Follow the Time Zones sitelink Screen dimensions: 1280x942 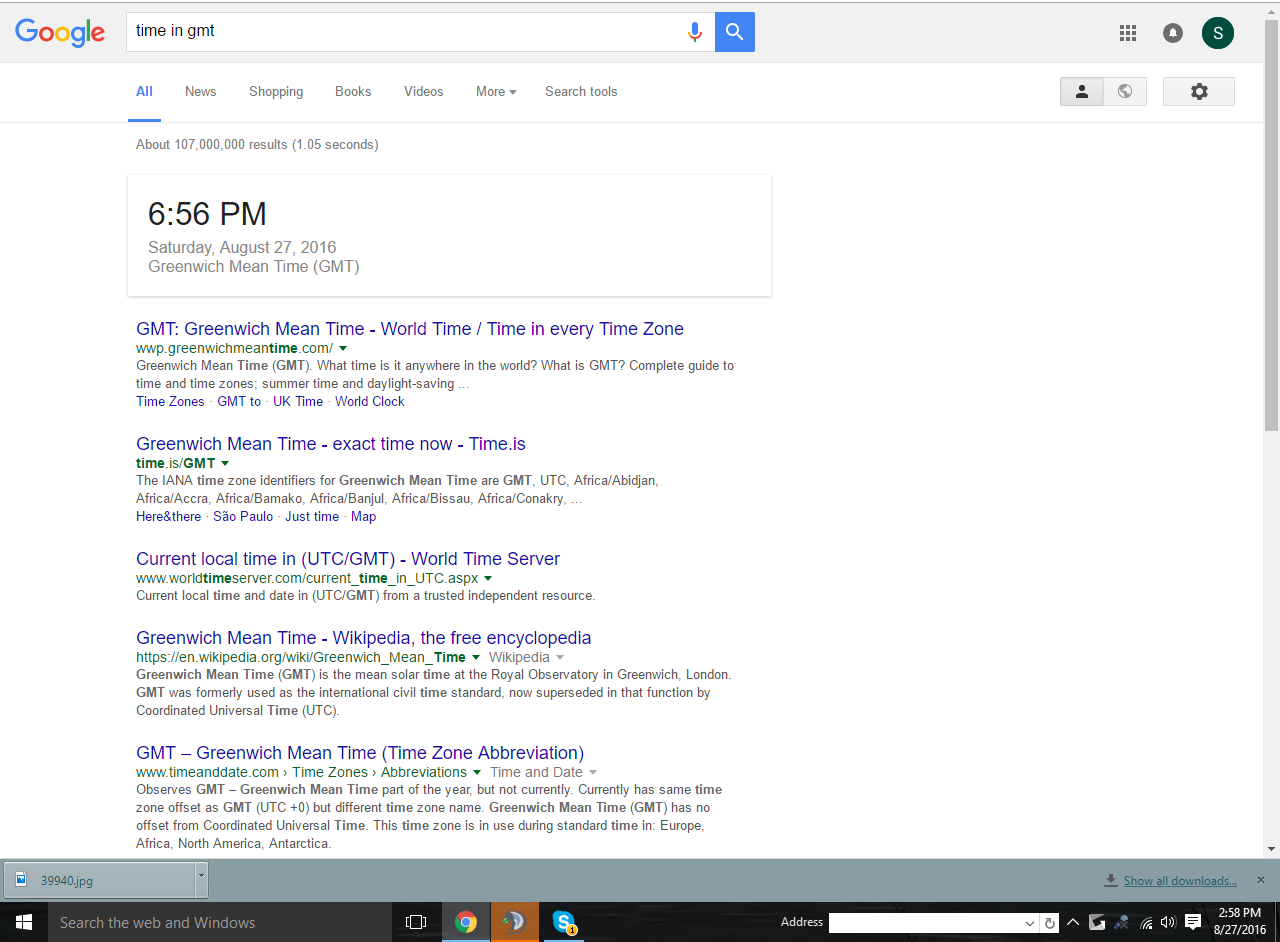[x=170, y=401]
